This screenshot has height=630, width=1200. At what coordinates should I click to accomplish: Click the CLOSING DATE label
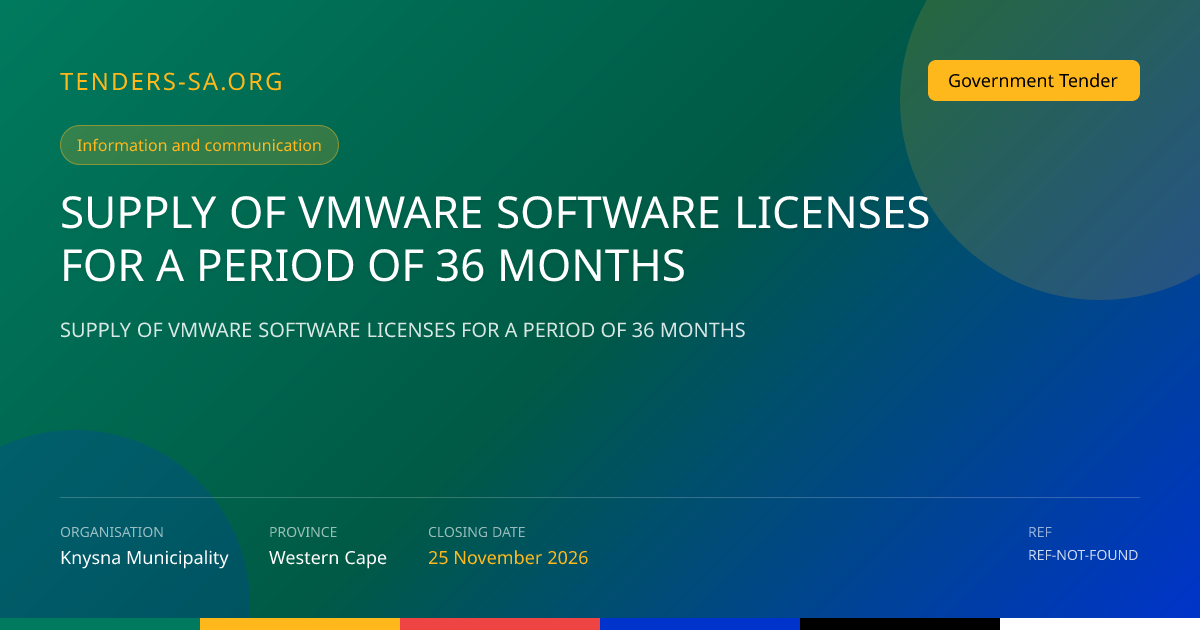click(x=477, y=532)
